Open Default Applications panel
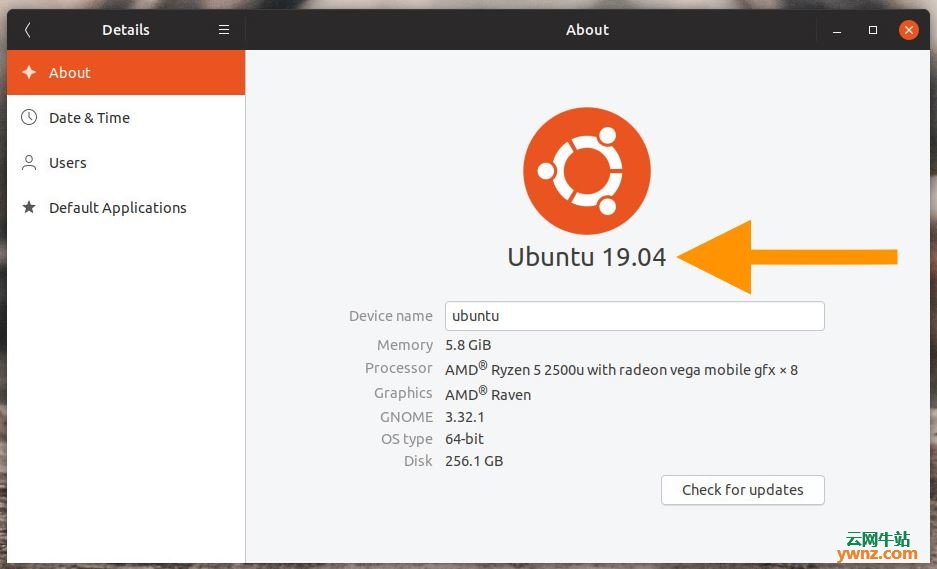The image size is (937, 569). pos(126,207)
